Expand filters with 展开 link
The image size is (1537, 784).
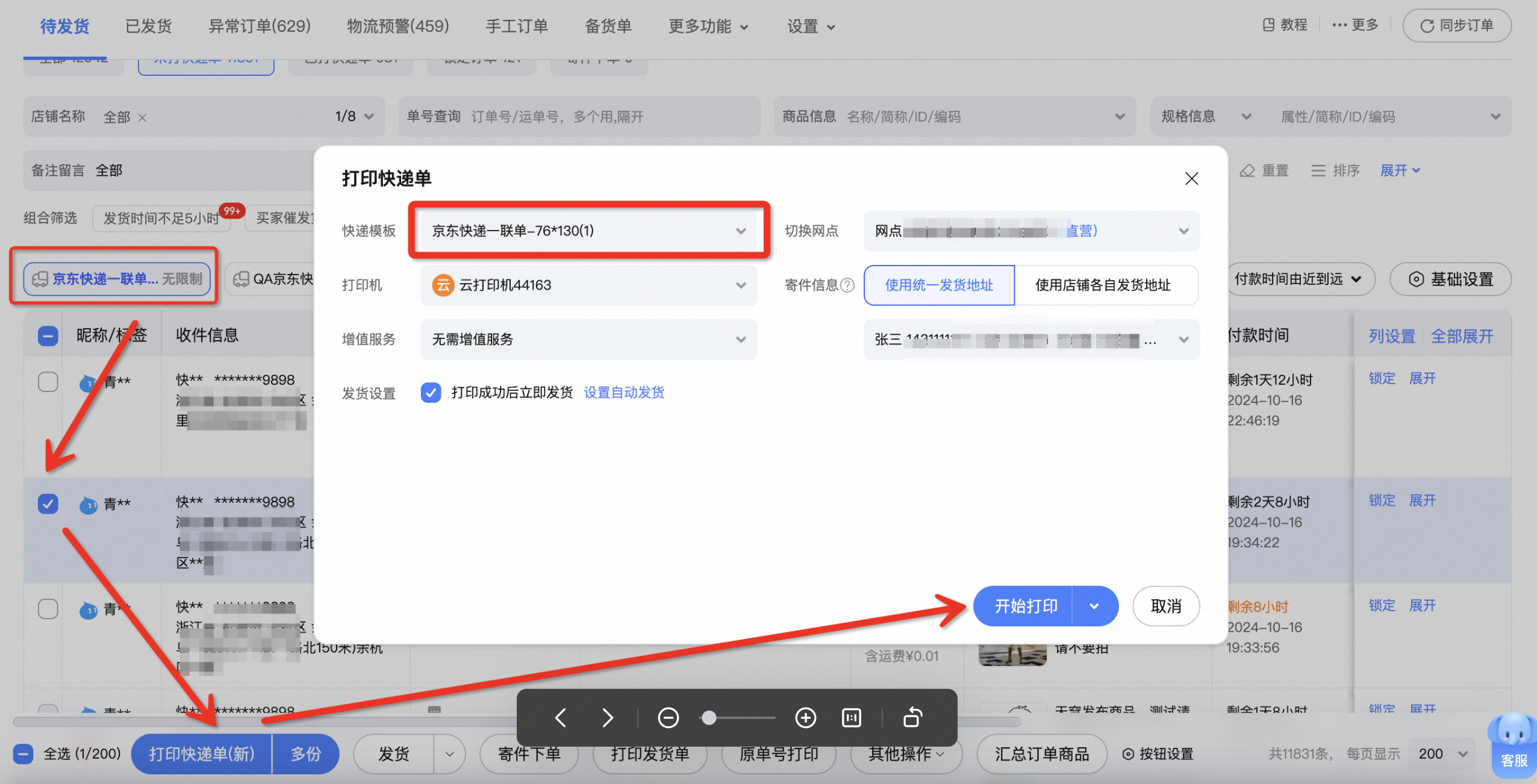(x=1400, y=170)
